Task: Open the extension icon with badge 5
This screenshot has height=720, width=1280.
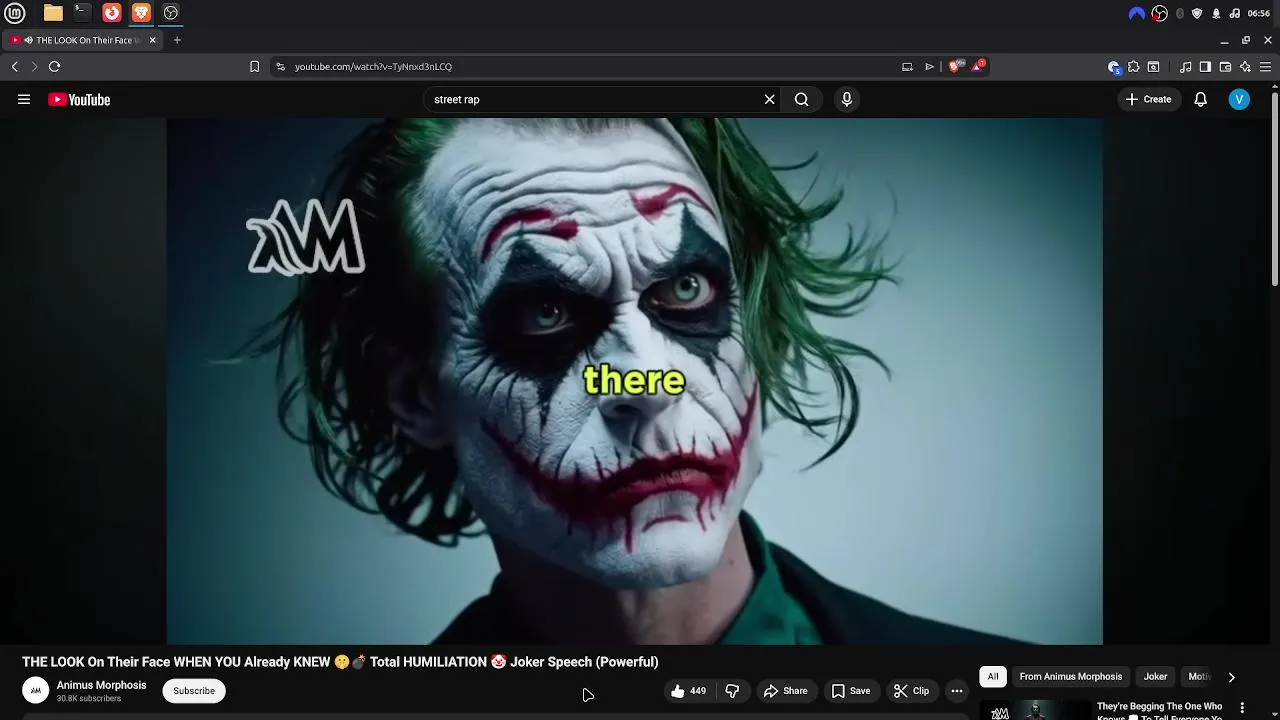Action: coord(1114,67)
